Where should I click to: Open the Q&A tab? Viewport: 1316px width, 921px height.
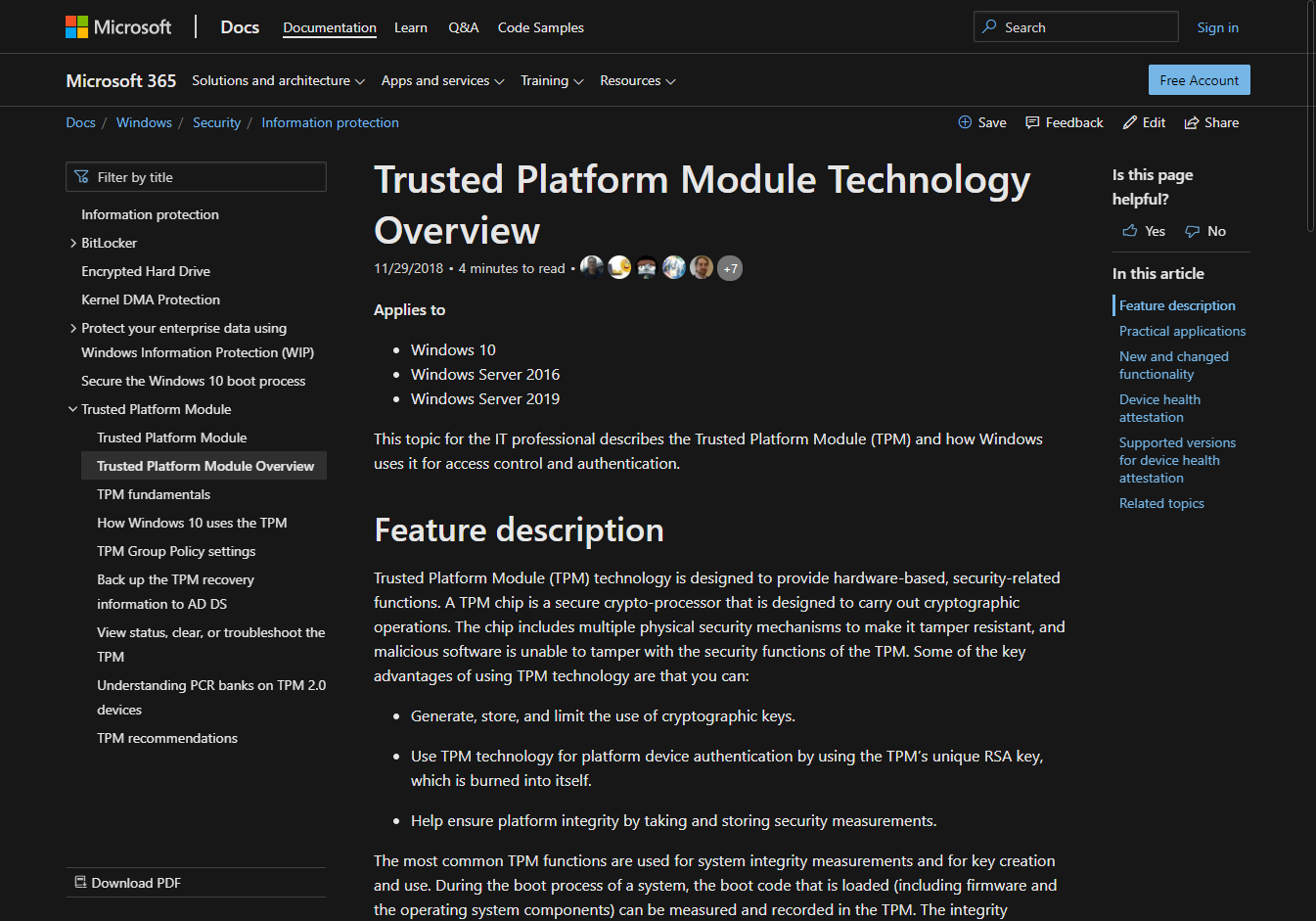click(463, 27)
